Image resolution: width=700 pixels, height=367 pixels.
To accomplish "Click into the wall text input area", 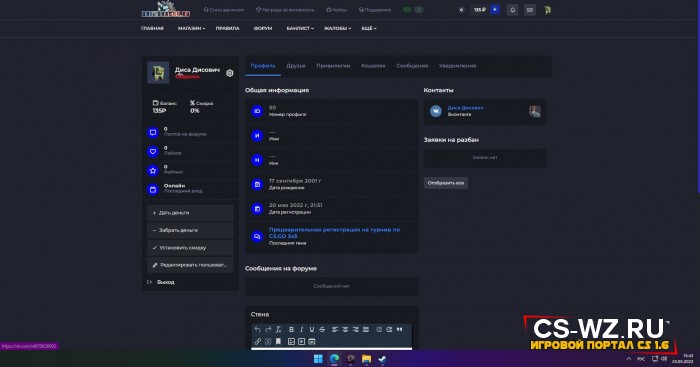I will click(x=331, y=349).
